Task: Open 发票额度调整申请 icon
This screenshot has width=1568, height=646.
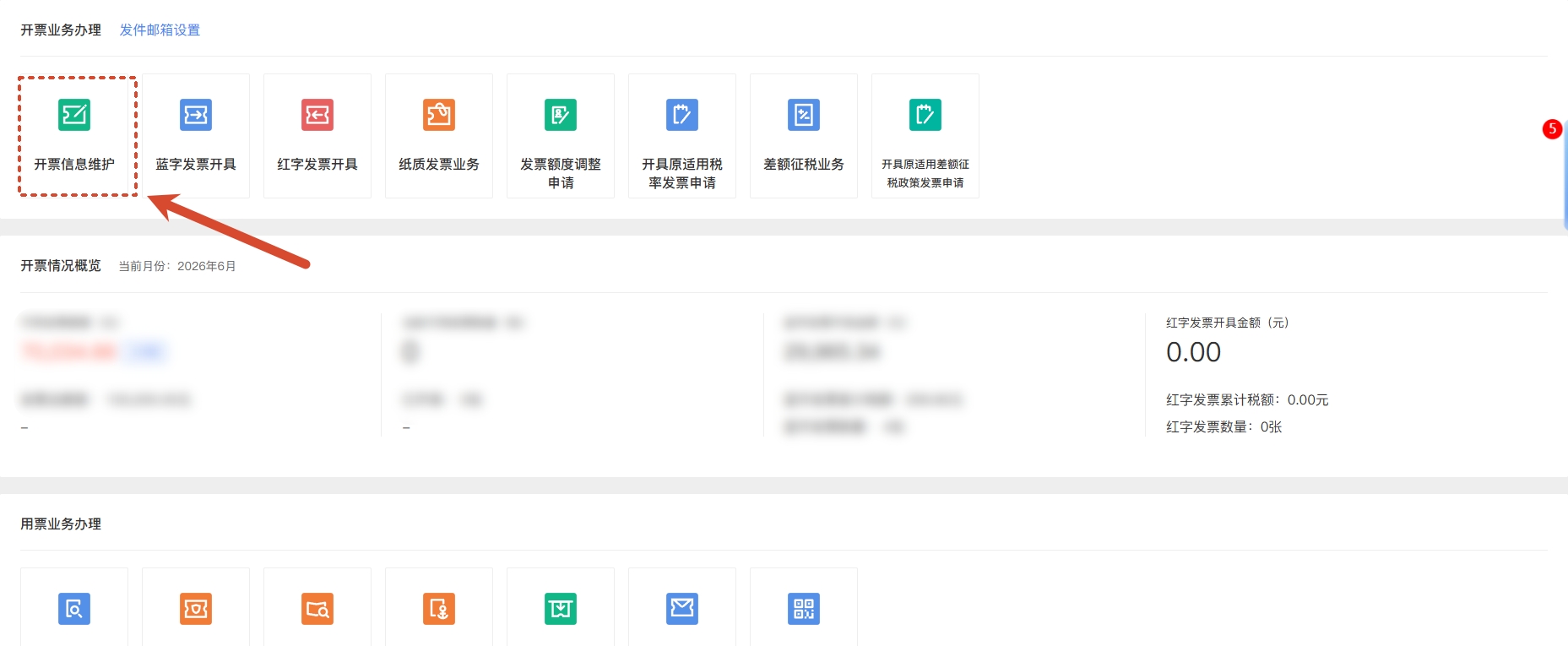Action: click(561, 115)
